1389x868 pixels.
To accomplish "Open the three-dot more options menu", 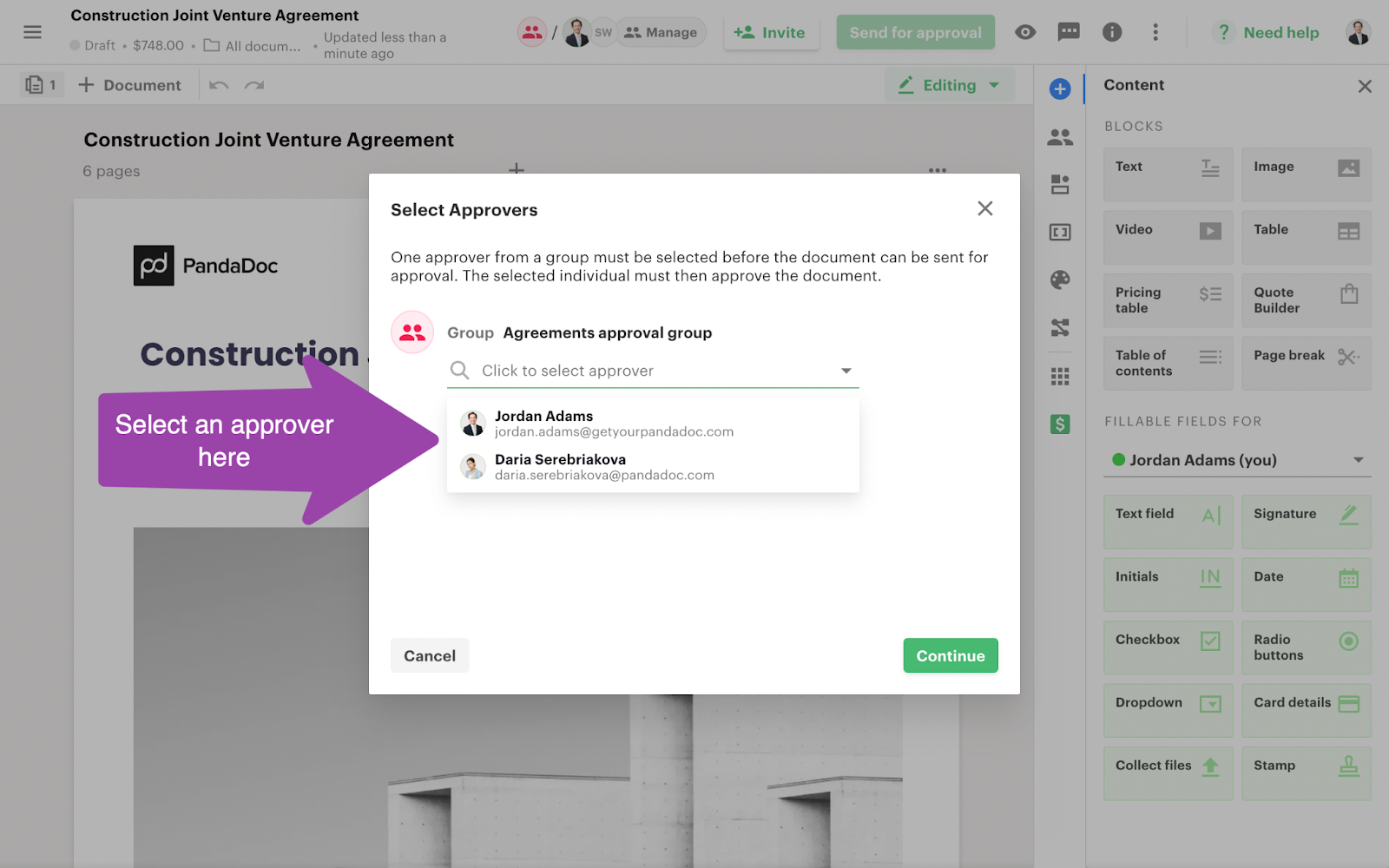I will pyautogui.click(x=1155, y=32).
